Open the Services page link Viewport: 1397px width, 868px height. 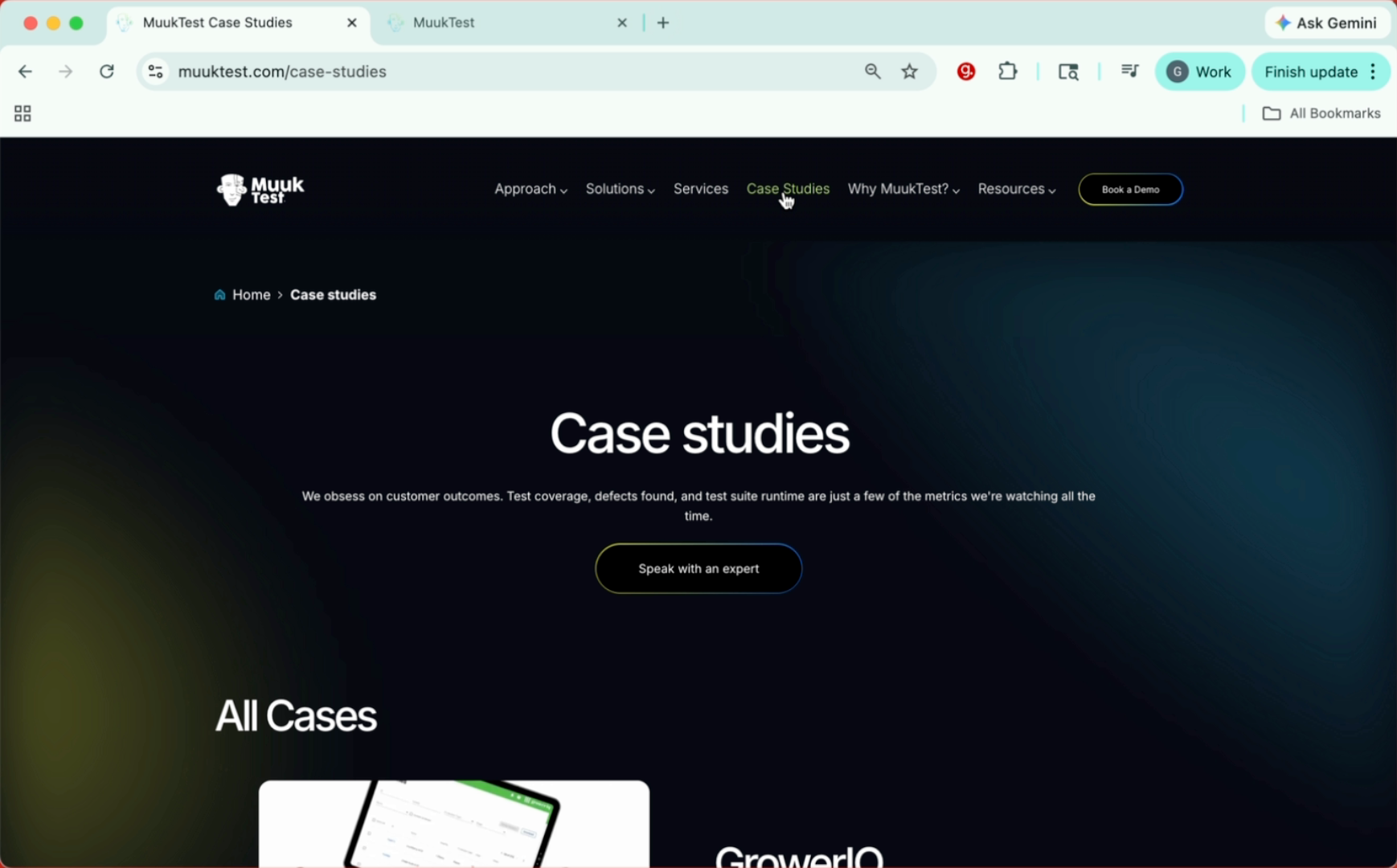pyautogui.click(x=701, y=189)
